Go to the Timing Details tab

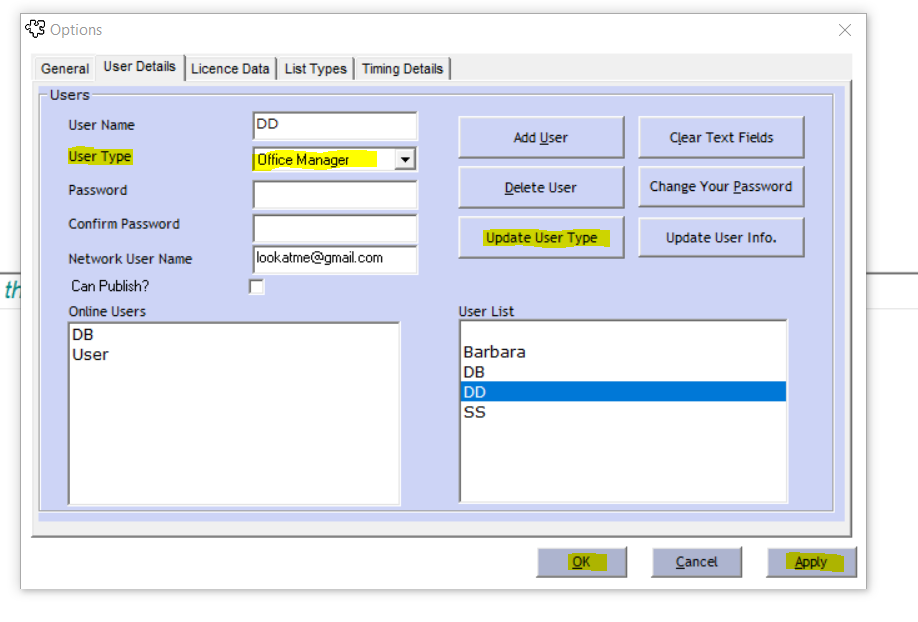click(x=402, y=69)
